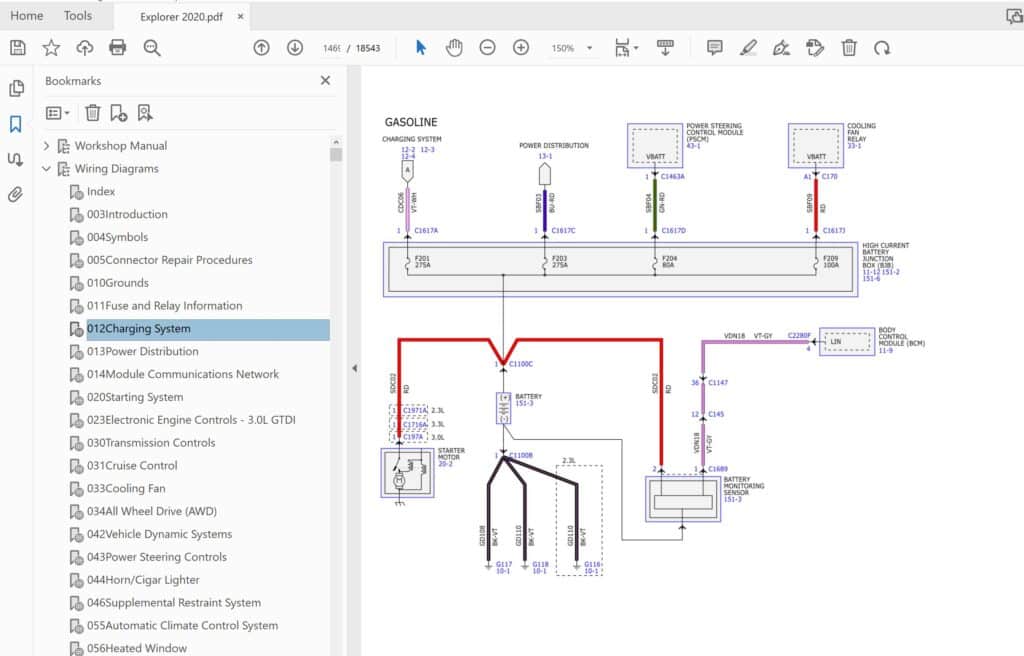Toggle the Bookmarks panel icon in sidebar

[16, 124]
